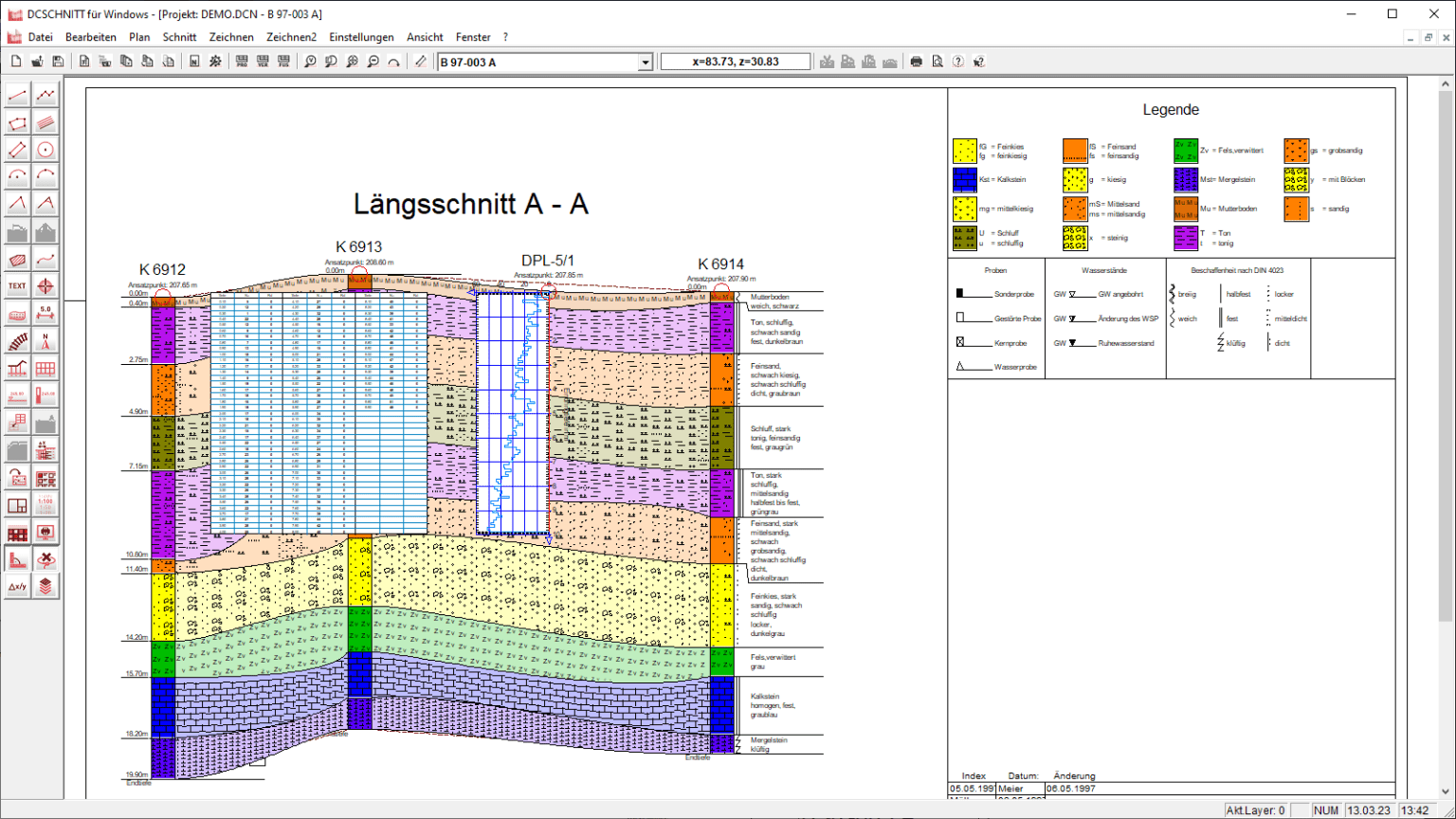Click the New document icon
The image size is (1456, 819).
pos(16,62)
